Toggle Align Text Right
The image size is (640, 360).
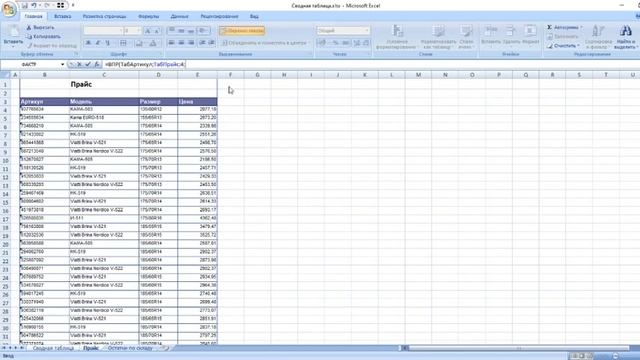pos(190,42)
